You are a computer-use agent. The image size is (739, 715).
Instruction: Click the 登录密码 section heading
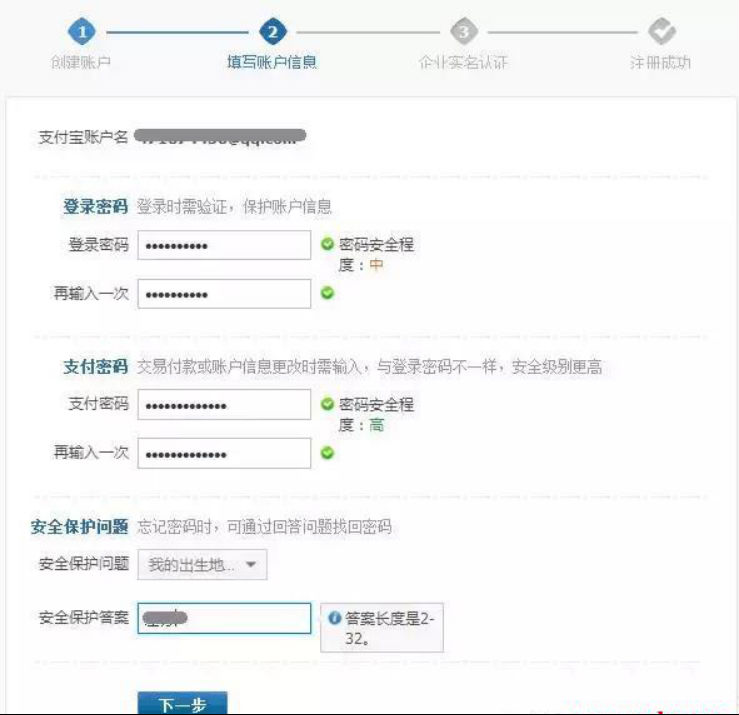pos(96,206)
